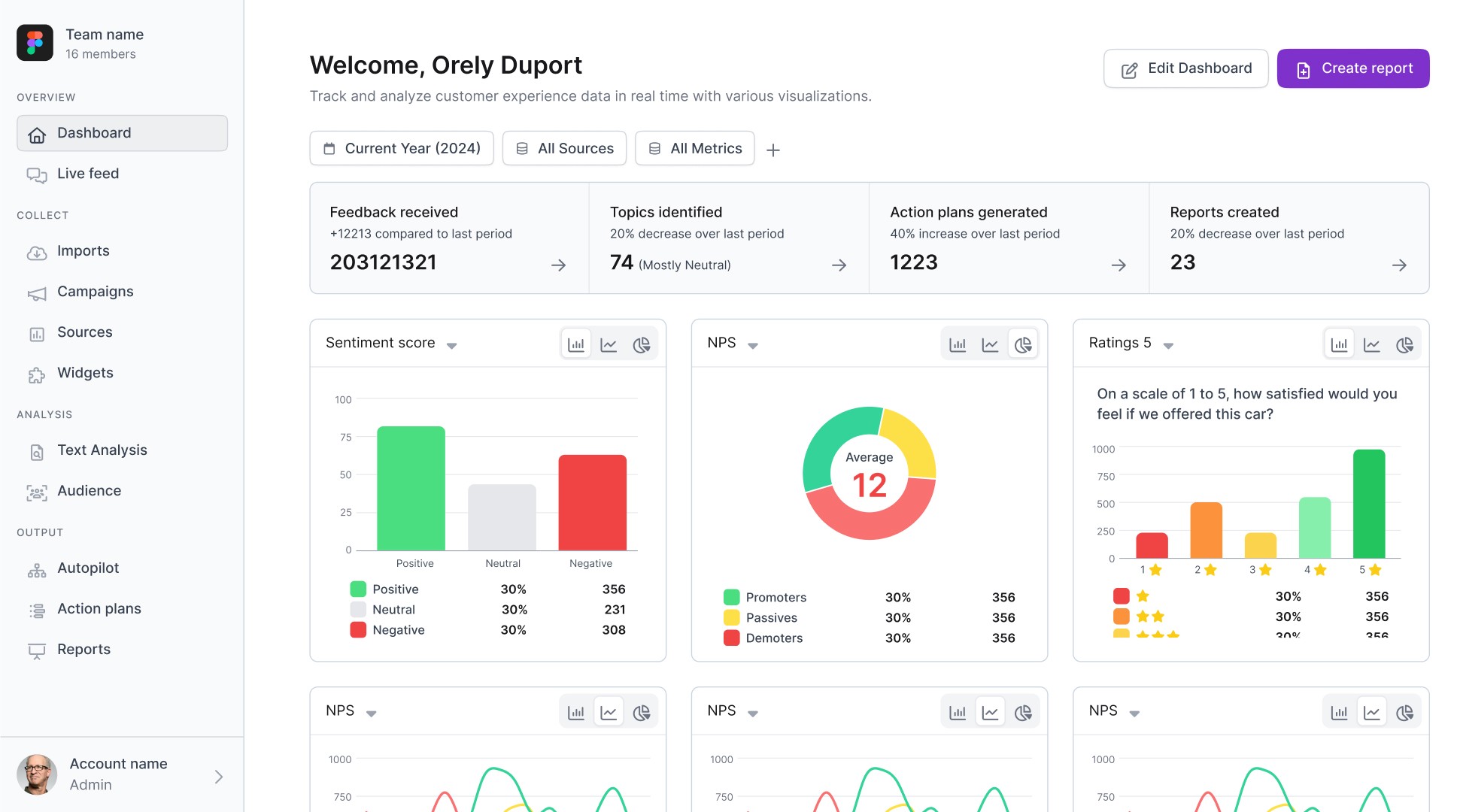Switch top NPS widget to bar chart view

[958, 345]
